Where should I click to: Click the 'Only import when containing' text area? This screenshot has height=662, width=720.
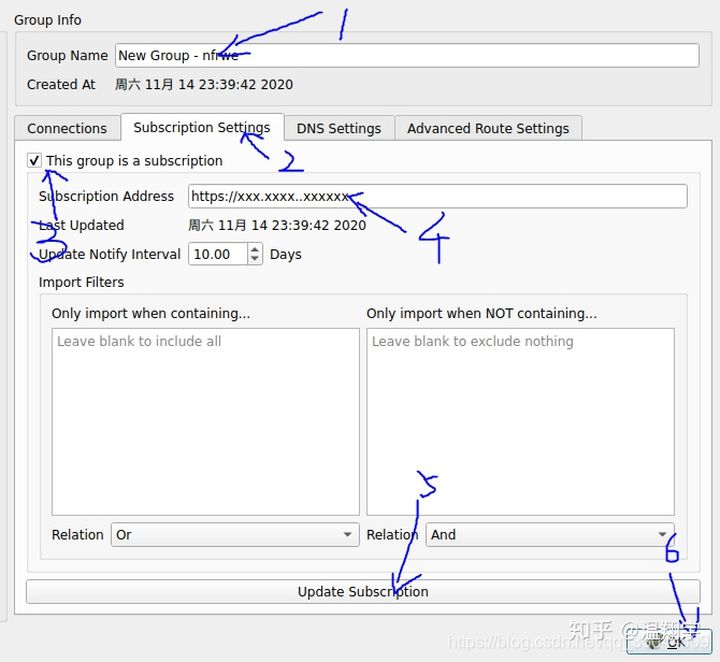(205, 421)
